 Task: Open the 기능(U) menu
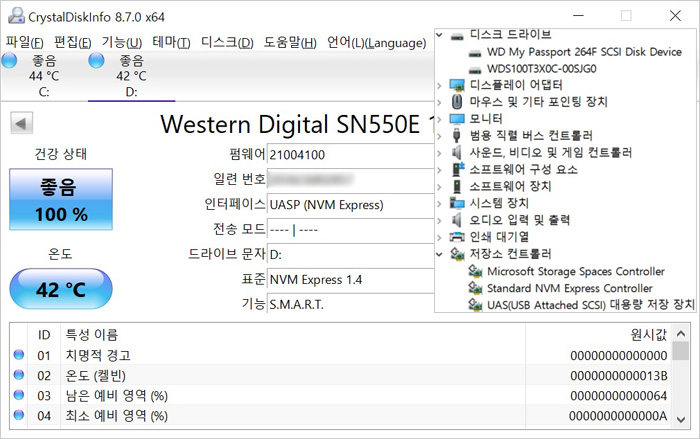coord(122,42)
